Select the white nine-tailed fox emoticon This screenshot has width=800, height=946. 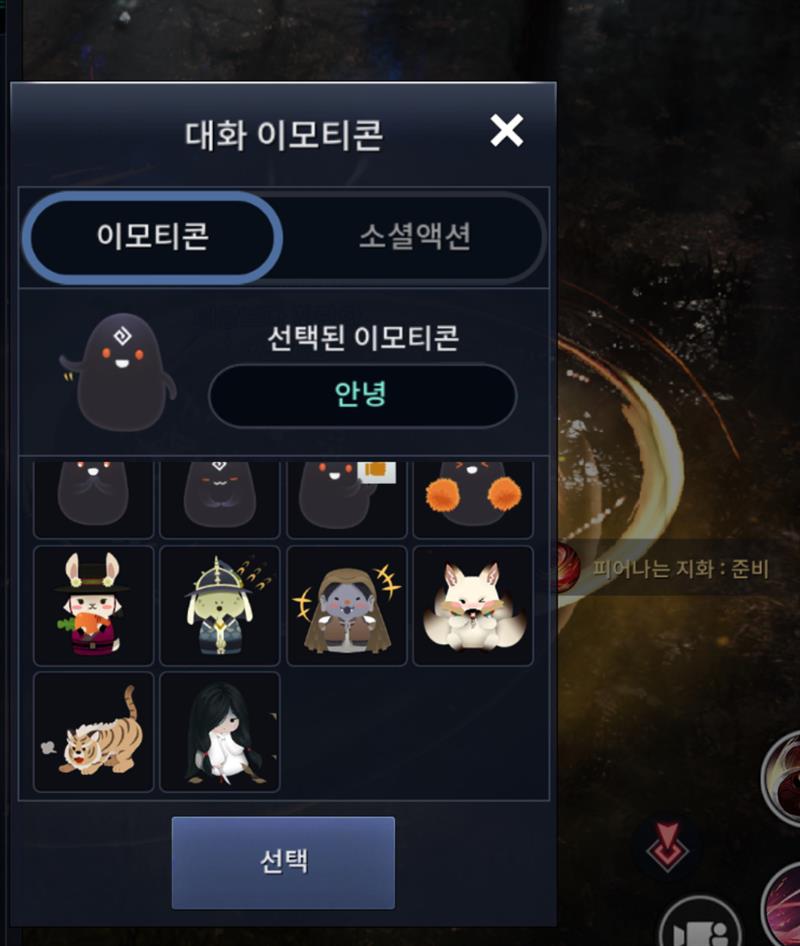tap(473, 606)
